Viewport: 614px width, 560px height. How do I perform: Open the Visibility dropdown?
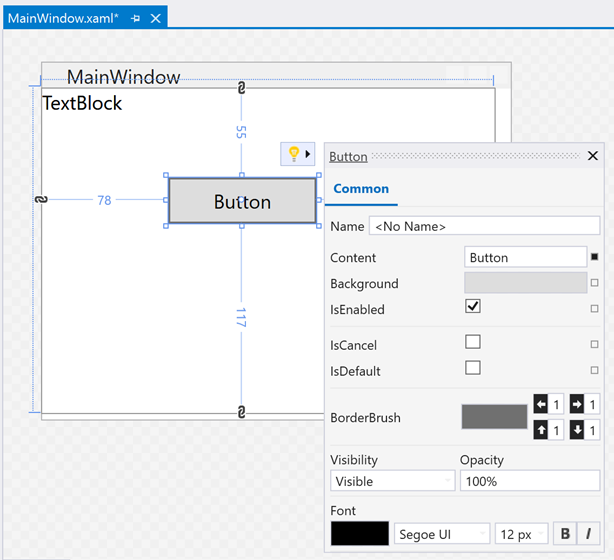[x=392, y=481]
